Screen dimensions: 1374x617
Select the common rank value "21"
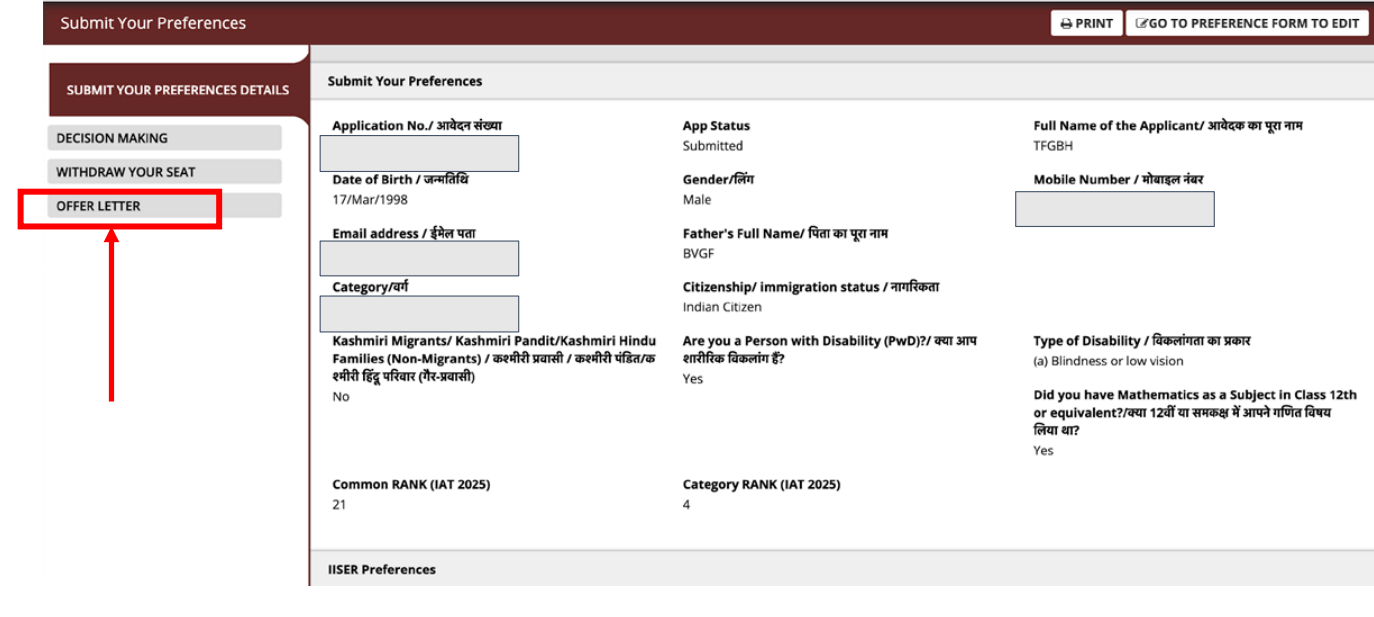point(339,505)
